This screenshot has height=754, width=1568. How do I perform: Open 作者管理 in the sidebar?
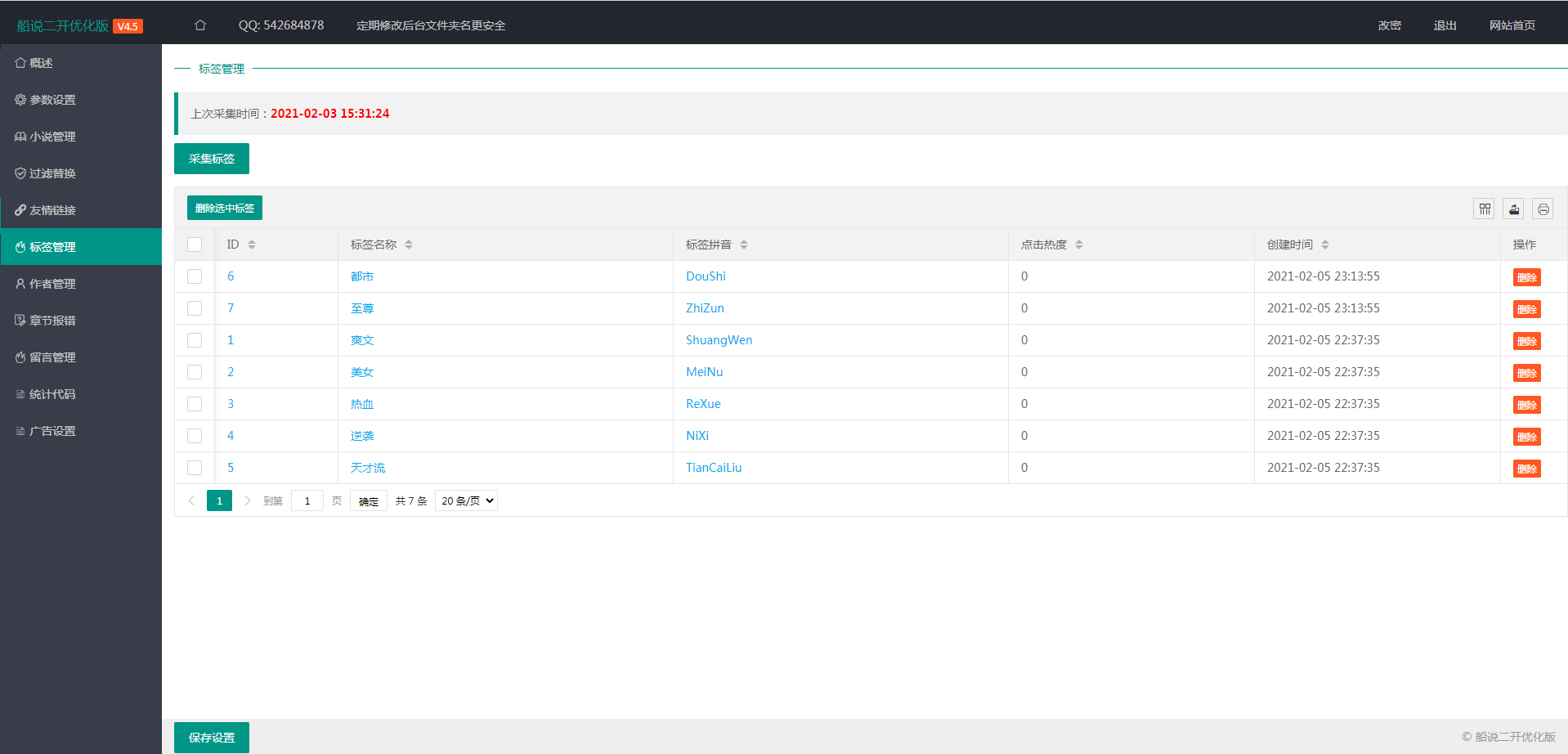click(81, 284)
